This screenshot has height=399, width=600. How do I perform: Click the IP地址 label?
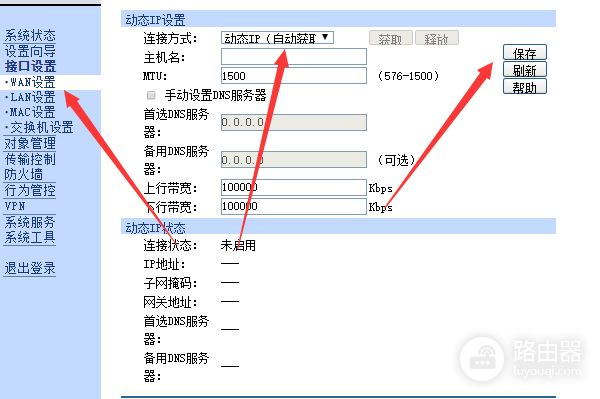coord(165,264)
